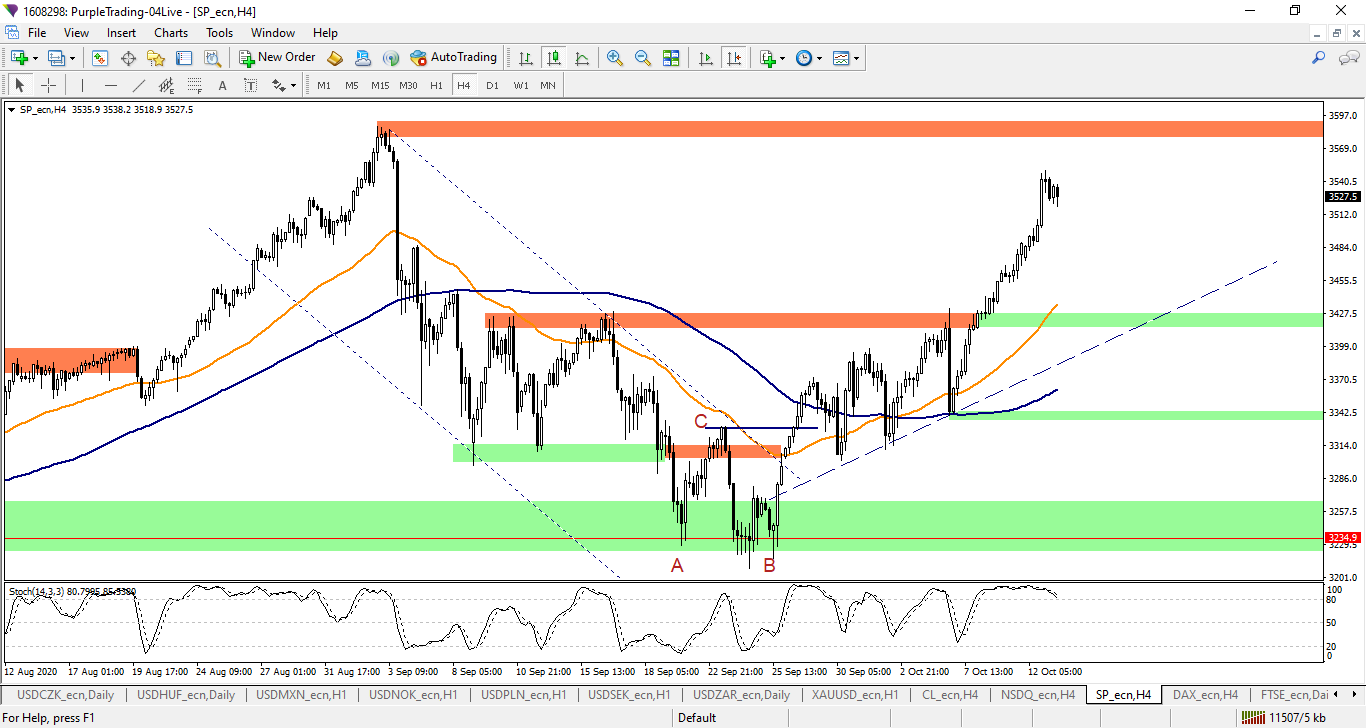Click the current price label 3527.5
1366x728 pixels.
click(1343, 197)
